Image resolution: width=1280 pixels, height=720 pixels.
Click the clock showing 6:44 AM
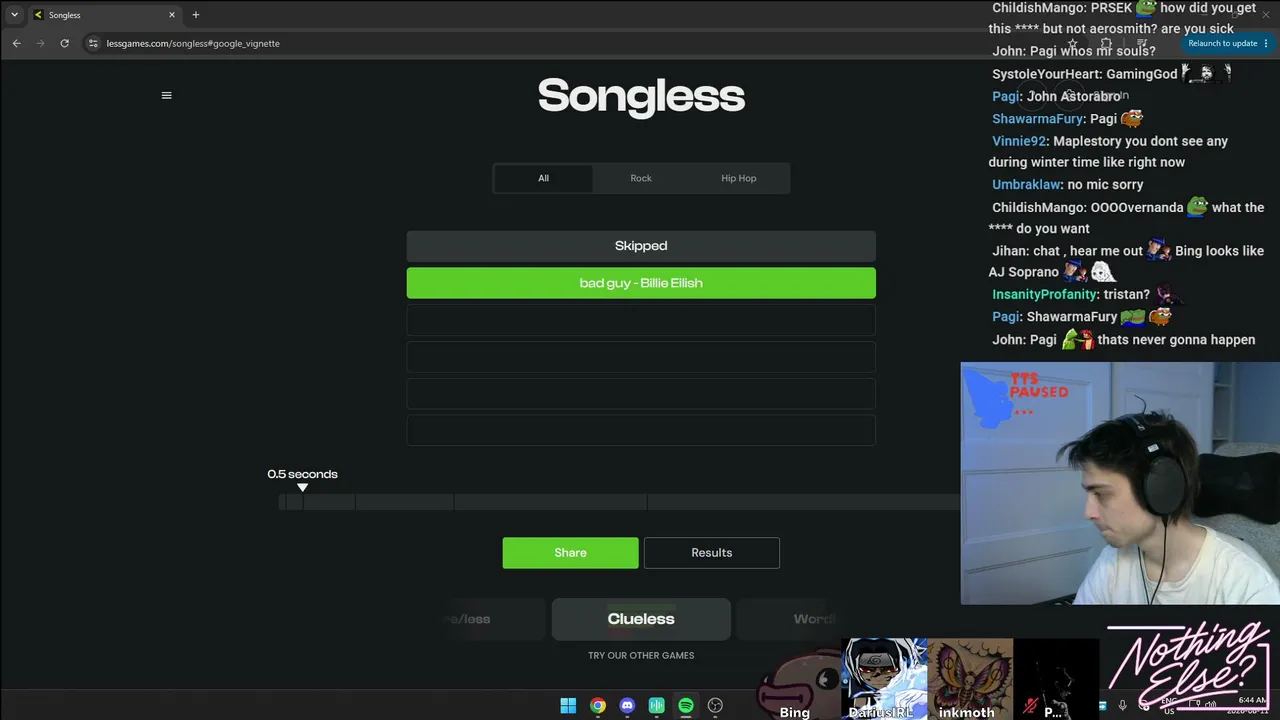(x=1252, y=700)
